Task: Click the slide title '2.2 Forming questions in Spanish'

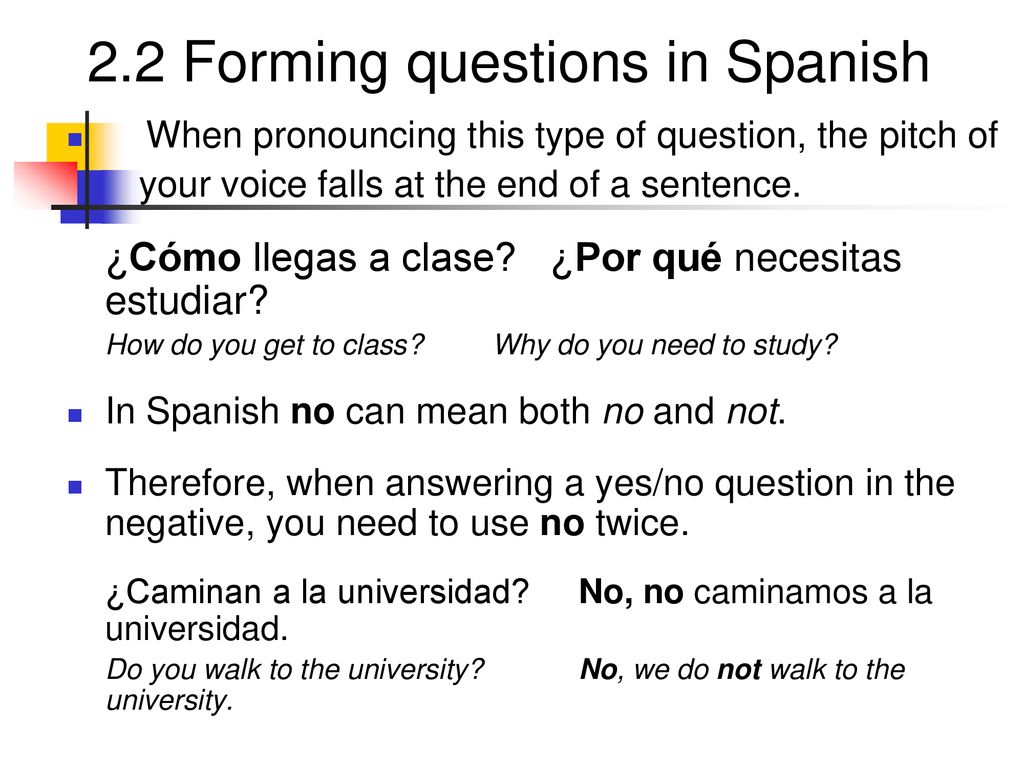Action: click(x=508, y=63)
